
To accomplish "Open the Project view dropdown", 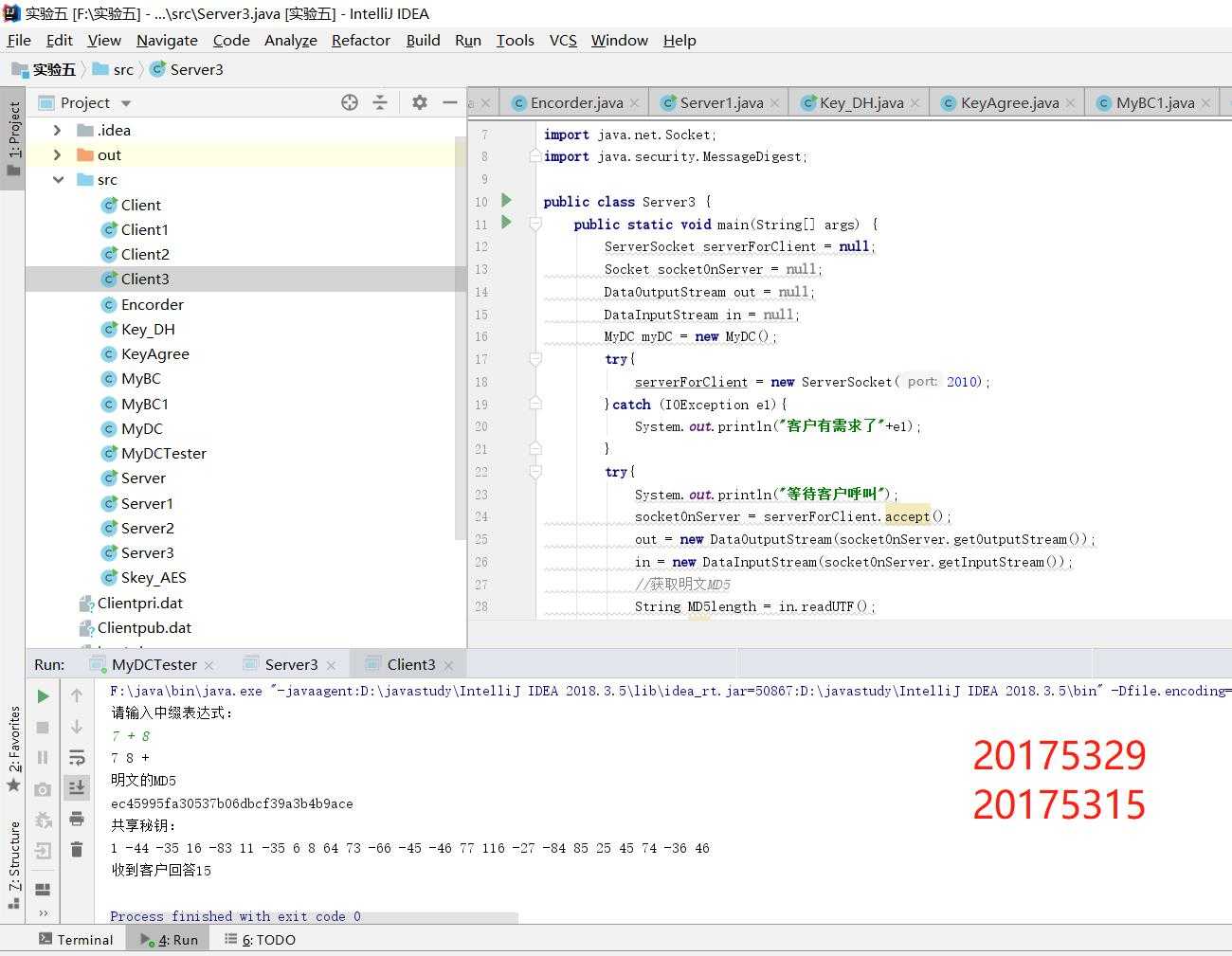I will (x=126, y=103).
